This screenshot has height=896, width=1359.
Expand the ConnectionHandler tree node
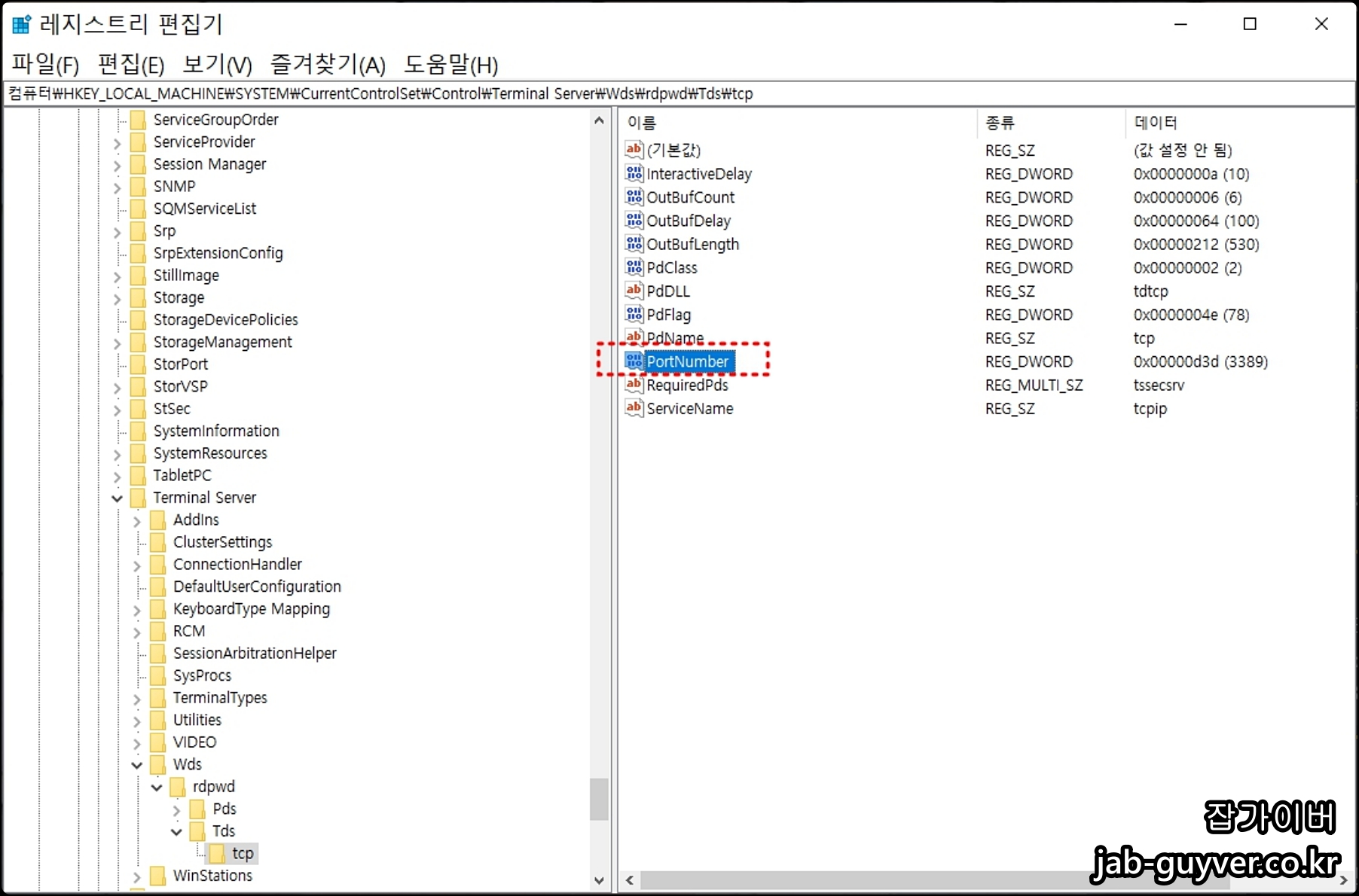pyautogui.click(x=137, y=565)
